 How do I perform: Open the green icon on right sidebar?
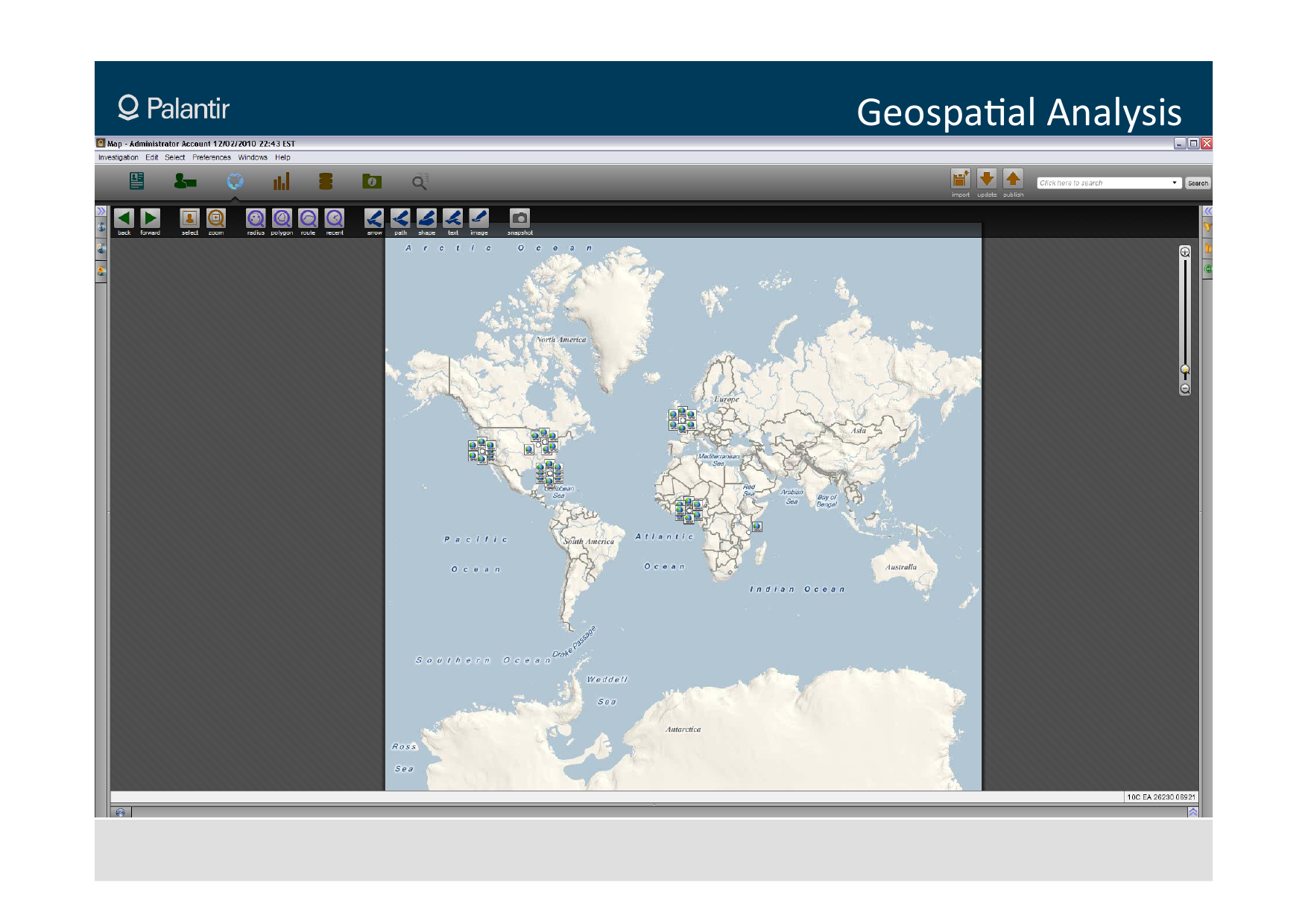point(1208,268)
